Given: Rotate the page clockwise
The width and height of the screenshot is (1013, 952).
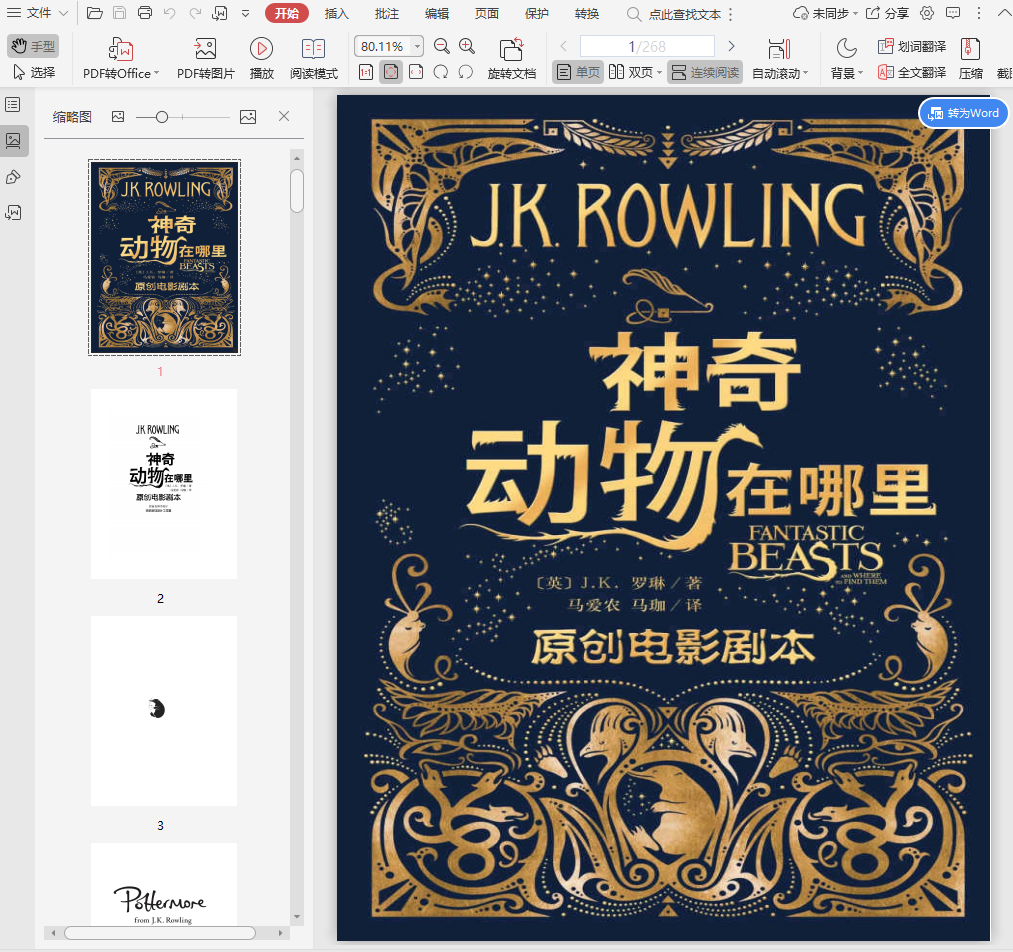Looking at the screenshot, I should pos(441,72).
